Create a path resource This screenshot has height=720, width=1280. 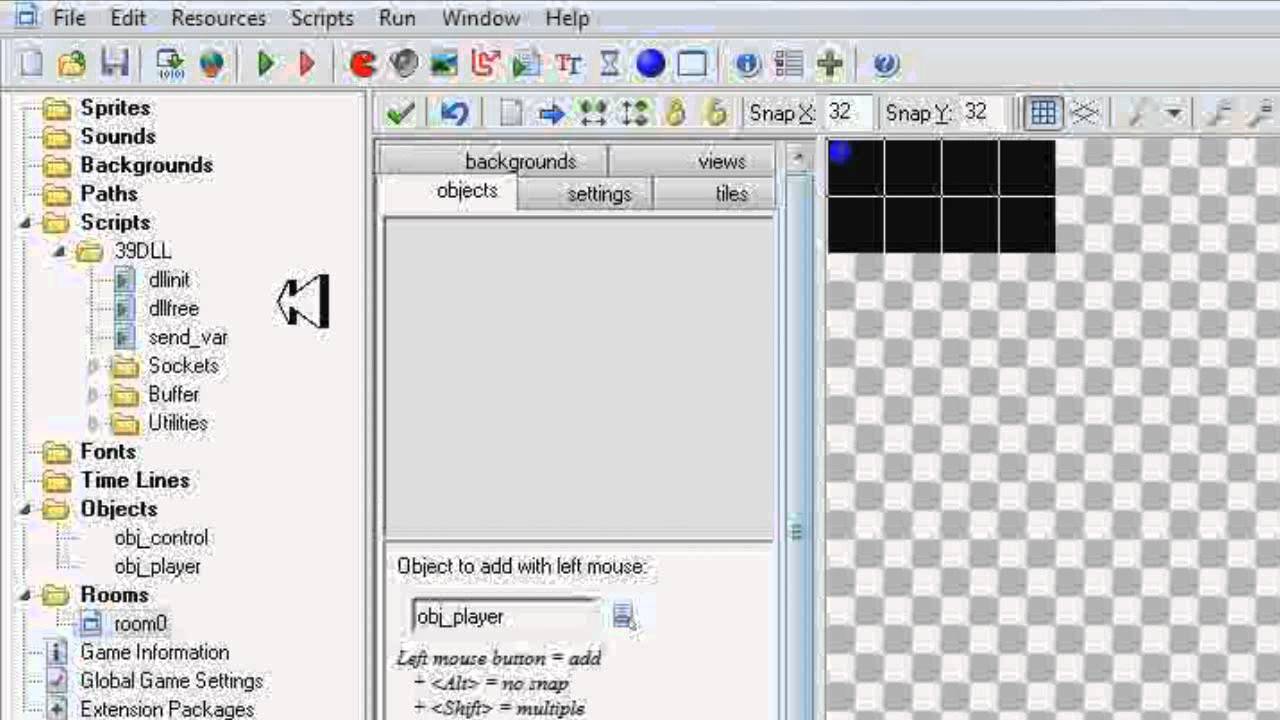tap(485, 64)
